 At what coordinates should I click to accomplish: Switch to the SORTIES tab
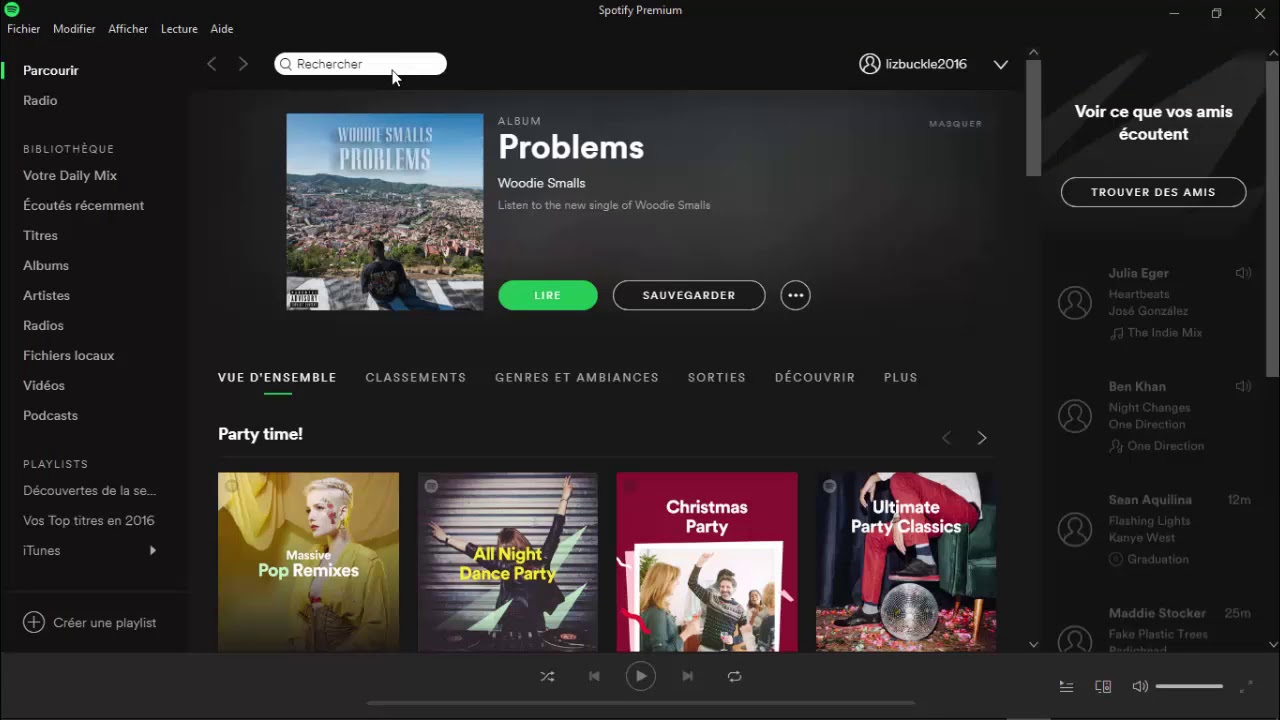pos(717,377)
